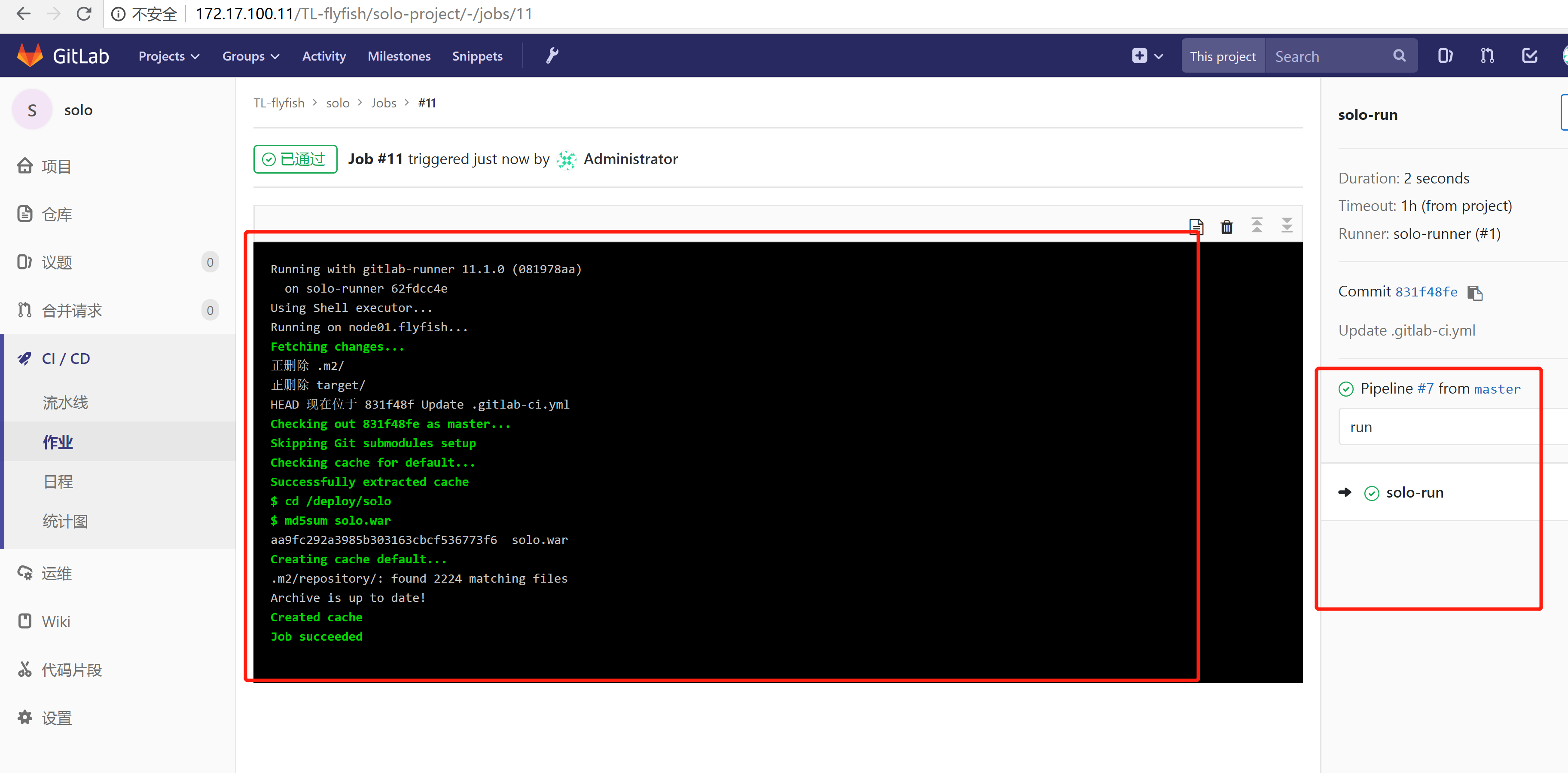Open admin area wrench icon
Viewport: 1568px width, 773px height.
(552, 56)
